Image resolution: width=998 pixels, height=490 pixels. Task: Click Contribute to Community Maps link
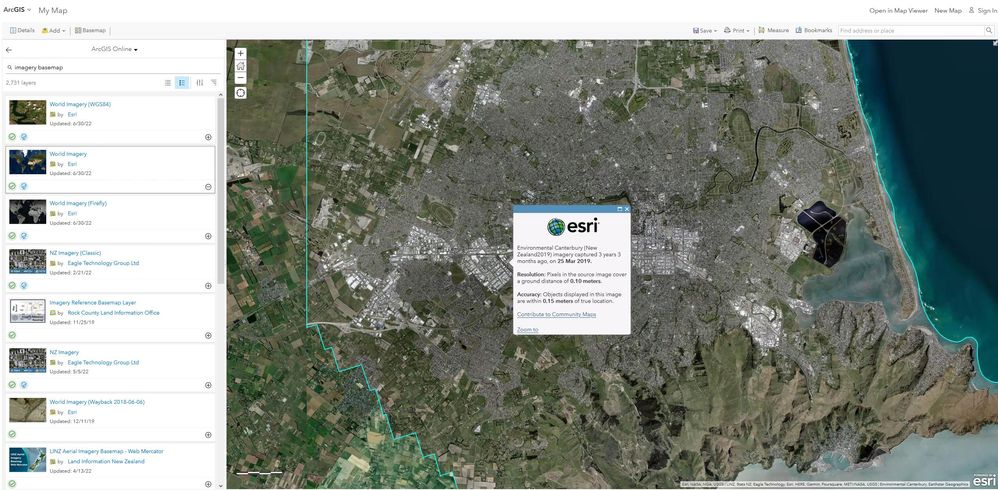[556, 314]
